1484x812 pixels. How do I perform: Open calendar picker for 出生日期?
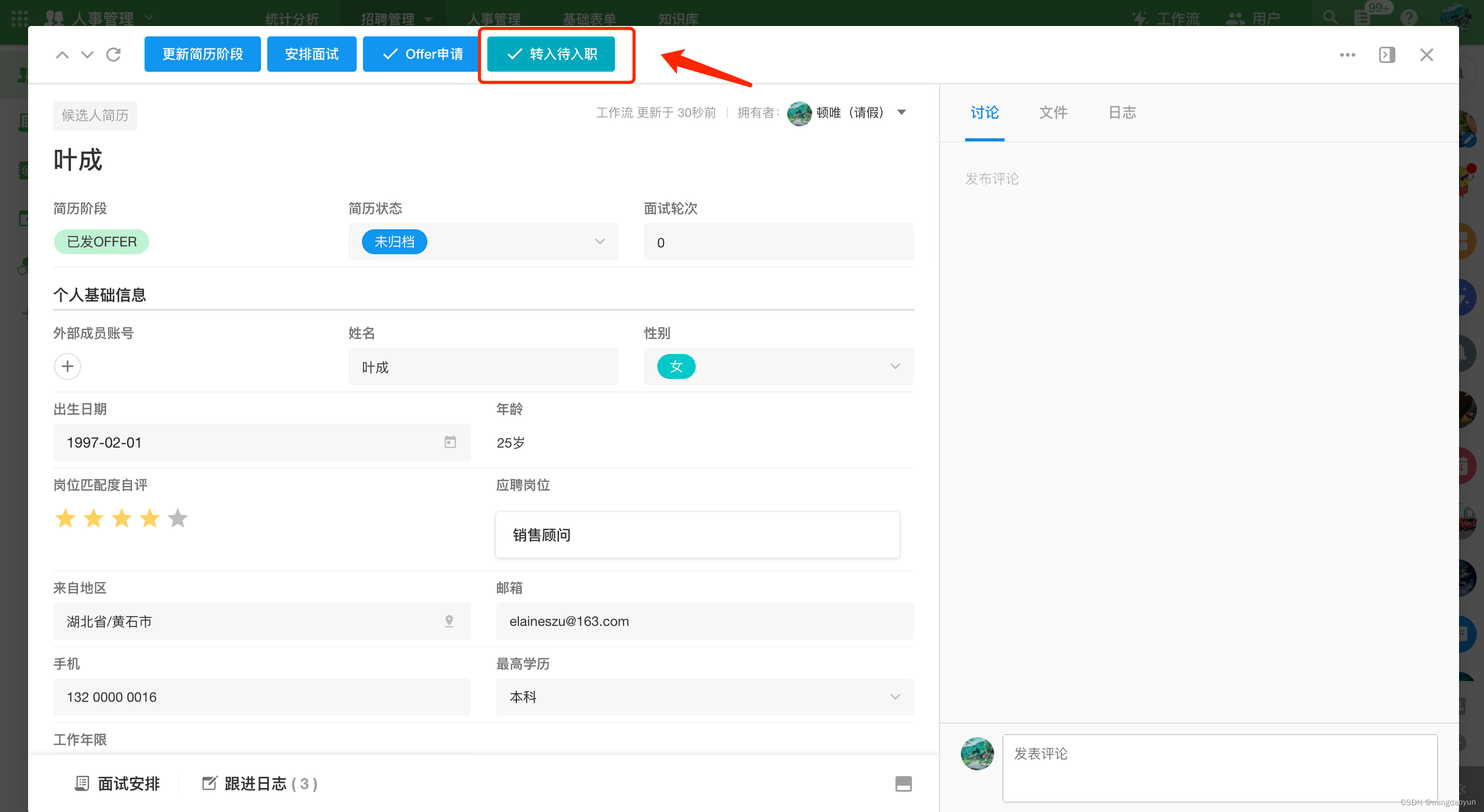pos(450,442)
